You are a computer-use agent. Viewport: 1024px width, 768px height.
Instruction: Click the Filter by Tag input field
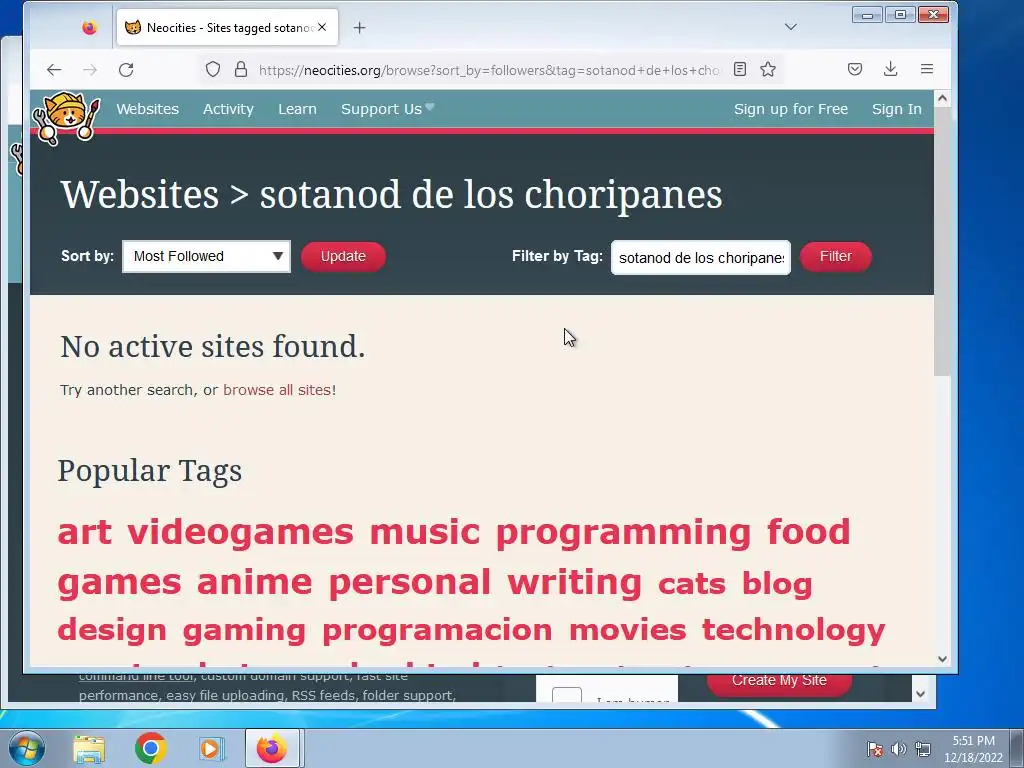tap(701, 257)
